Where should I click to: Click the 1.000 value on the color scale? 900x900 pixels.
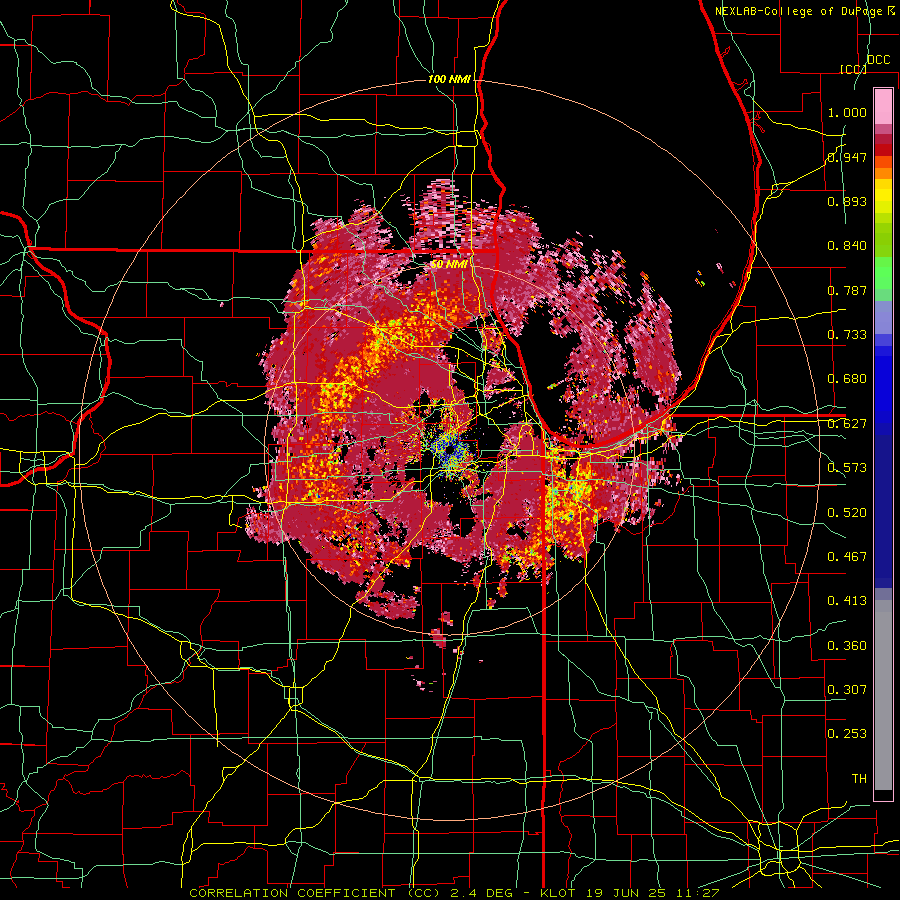pyautogui.click(x=847, y=112)
